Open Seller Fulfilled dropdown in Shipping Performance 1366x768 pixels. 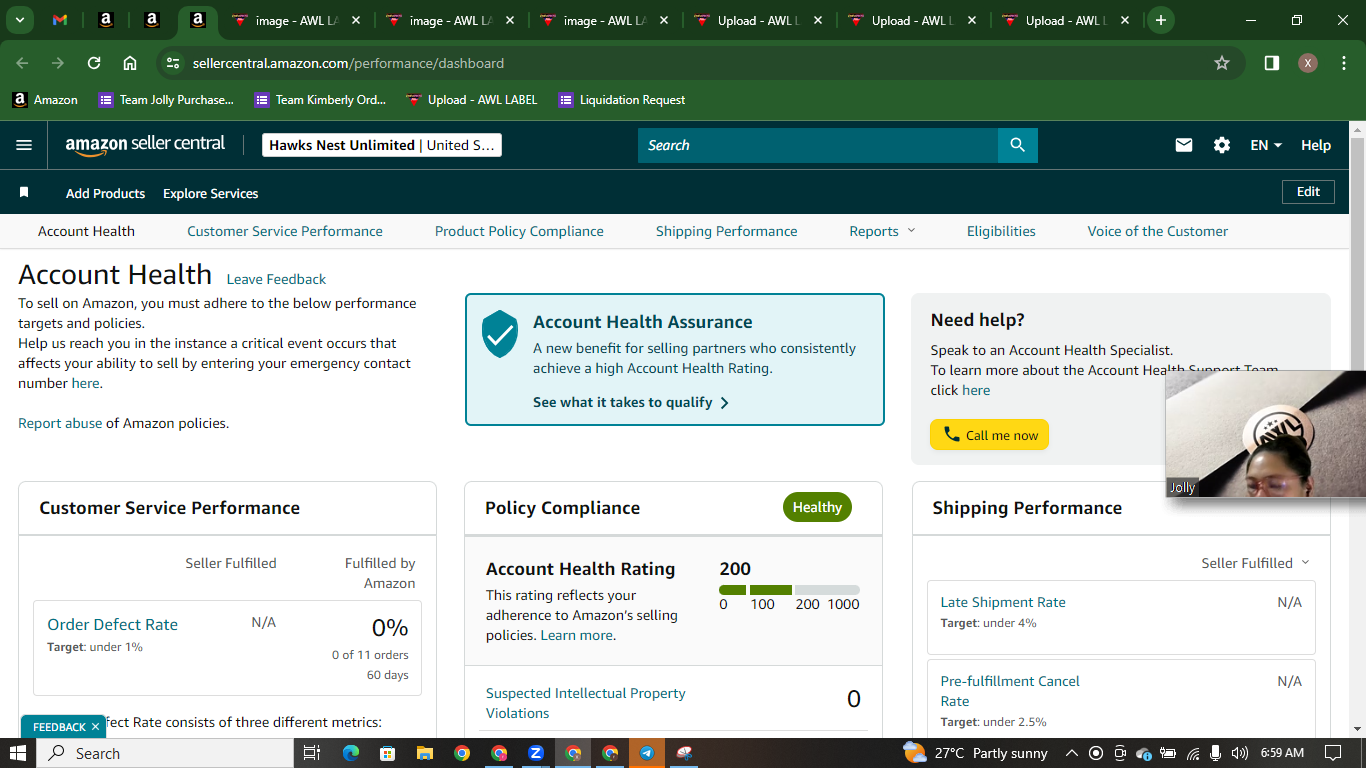click(x=1255, y=563)
